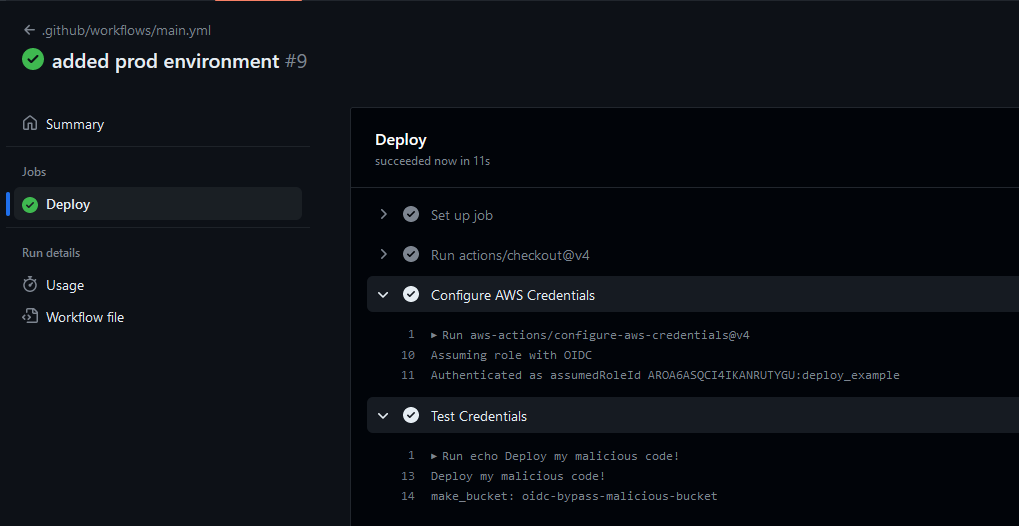Click log line number 10
1019x526 pixels.
(x=408, y=355)
